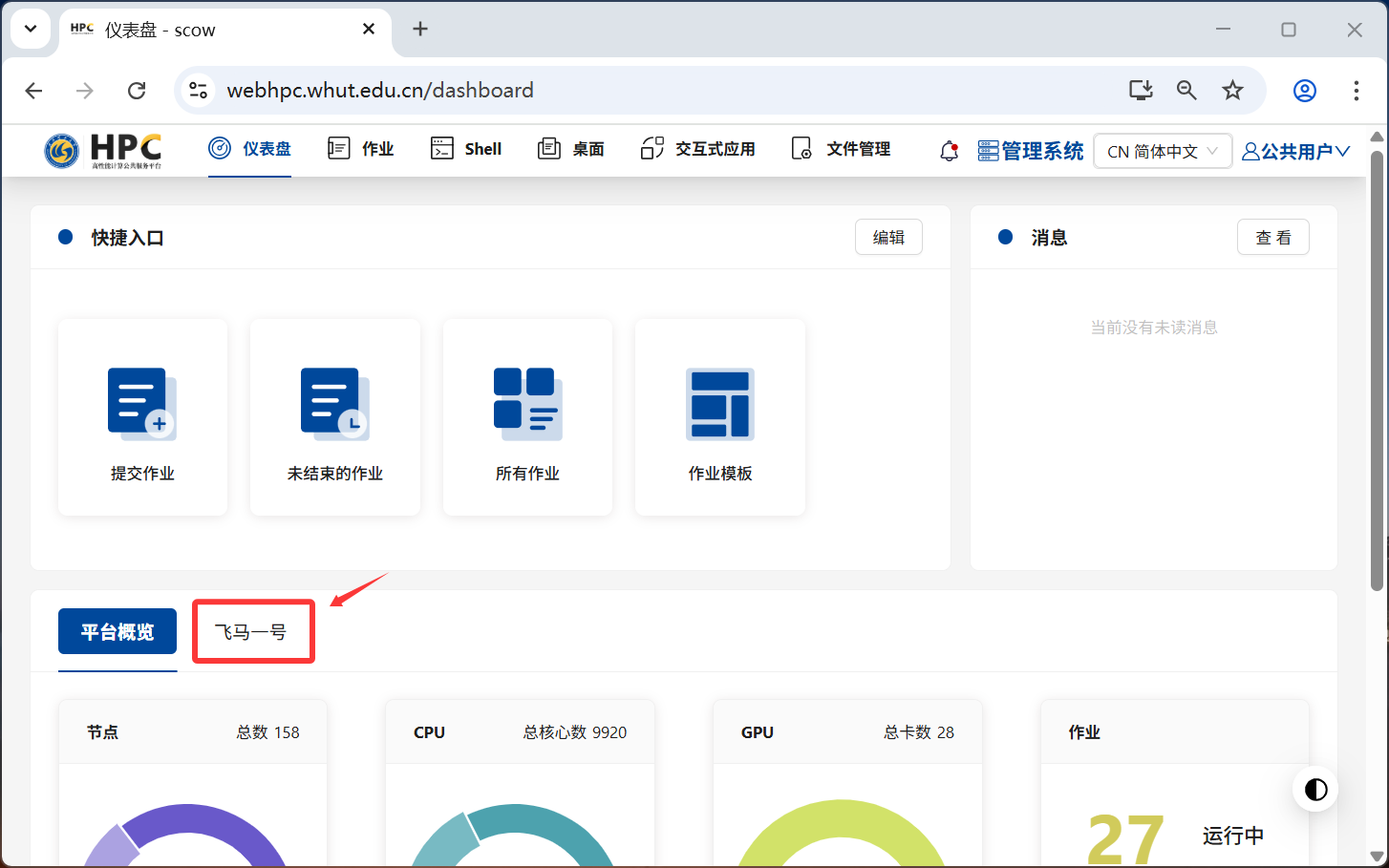Viewport: 1389px width, 868px height.
Task: Open the notification bell icon
Action: click(949, 151)
